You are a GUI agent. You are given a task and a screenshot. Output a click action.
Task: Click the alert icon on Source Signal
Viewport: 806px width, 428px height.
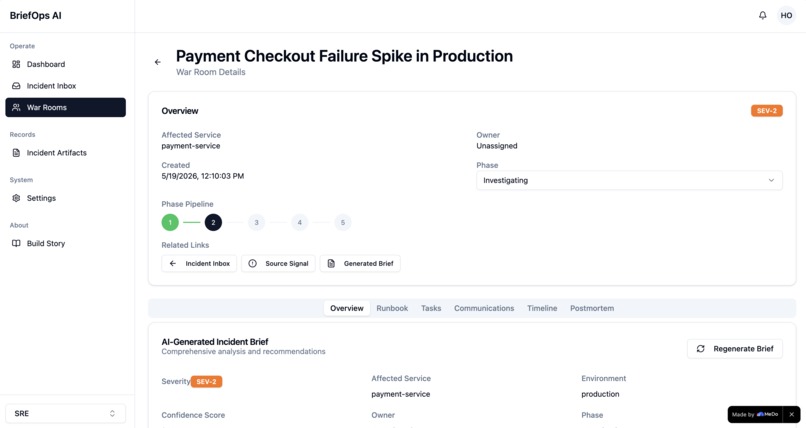(252, 264)
